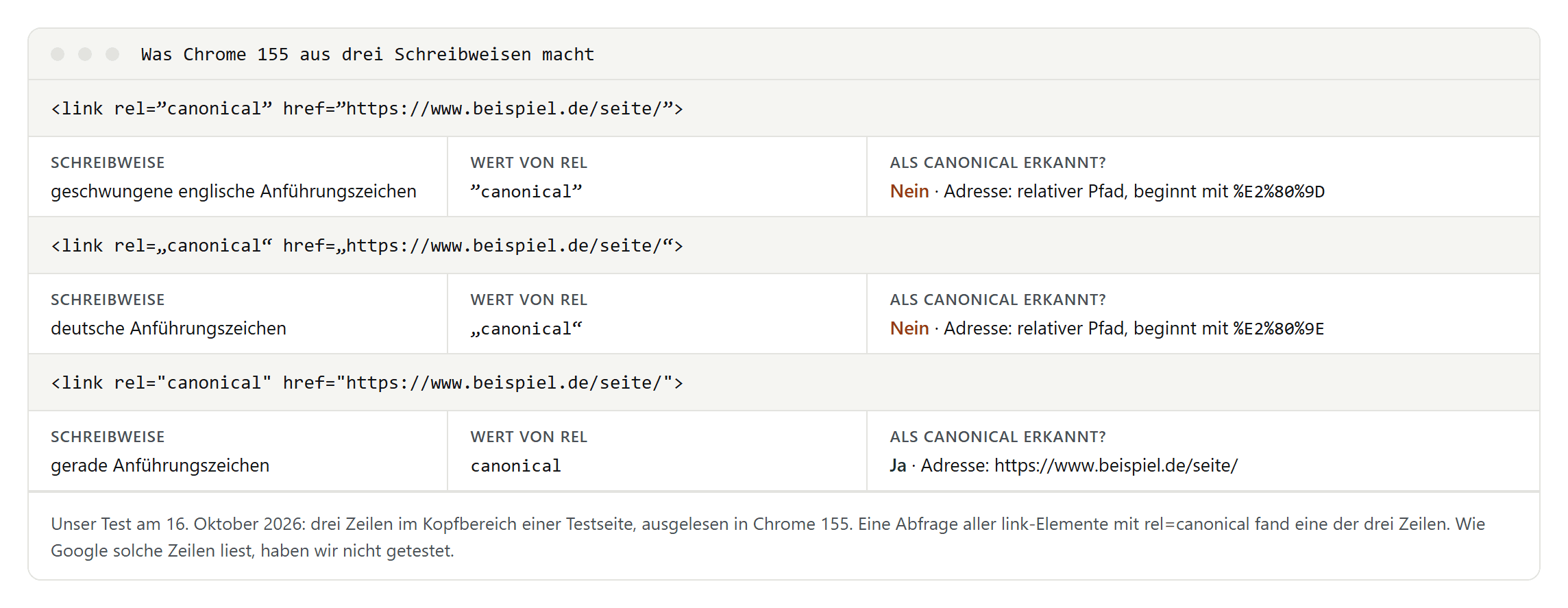This screenshot has height=608, width=1568.
Task: Select rel value in 'geschwungene englische Anführungszeichen' row
Action: (x=526, y=191)
